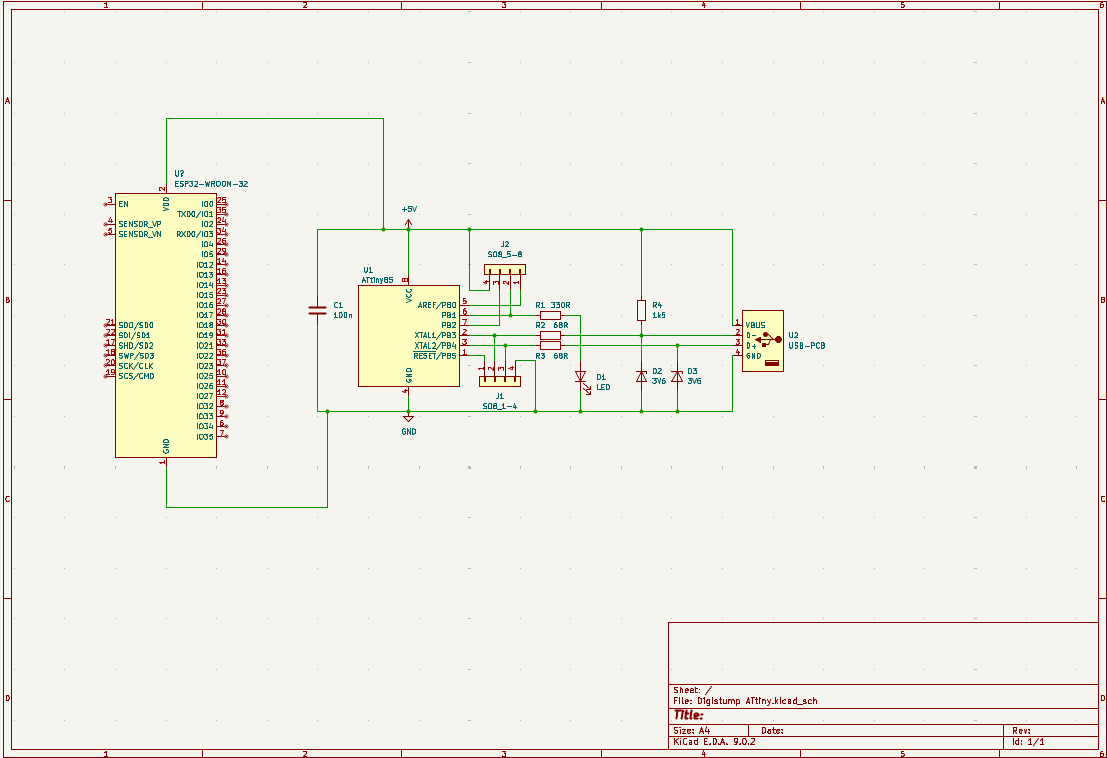The image size is (1108, 758).
Task: Select the R4 1k5 resistor symbol
Action: click(x=642, y=310)
